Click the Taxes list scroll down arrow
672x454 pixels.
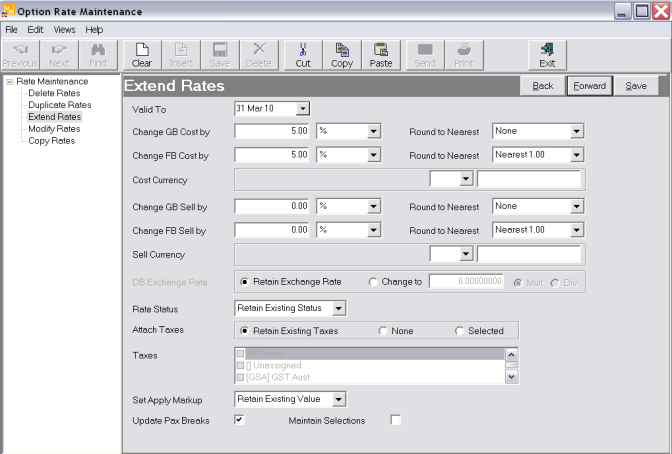click(x=511, y=377)
